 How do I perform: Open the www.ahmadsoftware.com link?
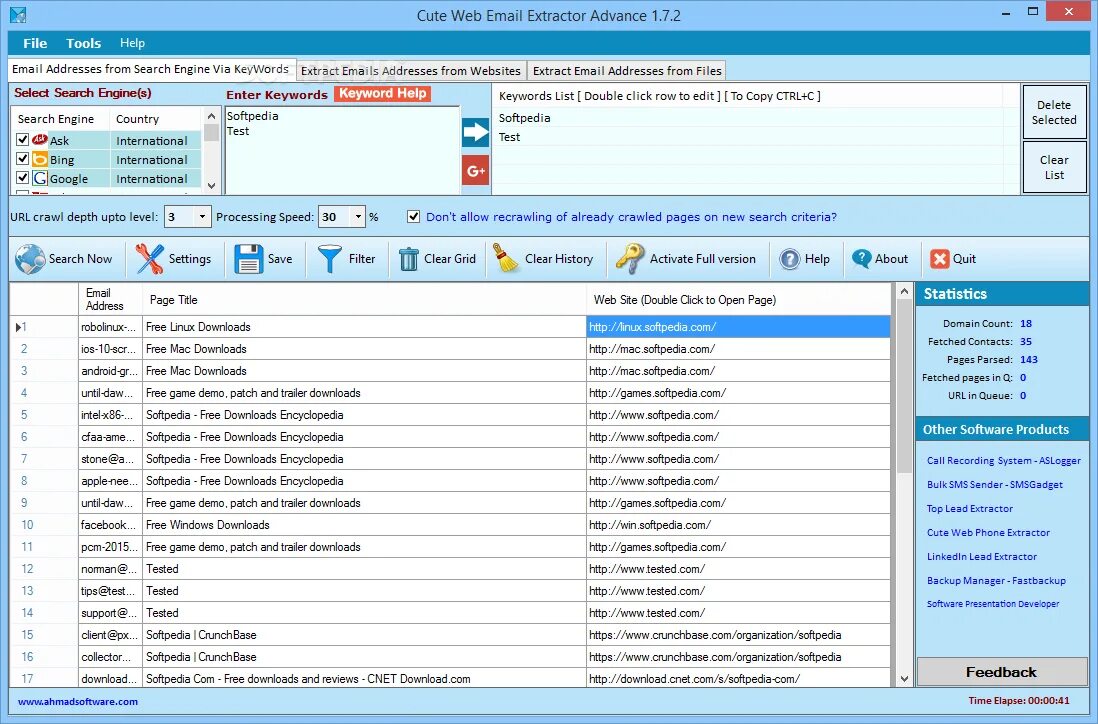[x=78, y=702]
